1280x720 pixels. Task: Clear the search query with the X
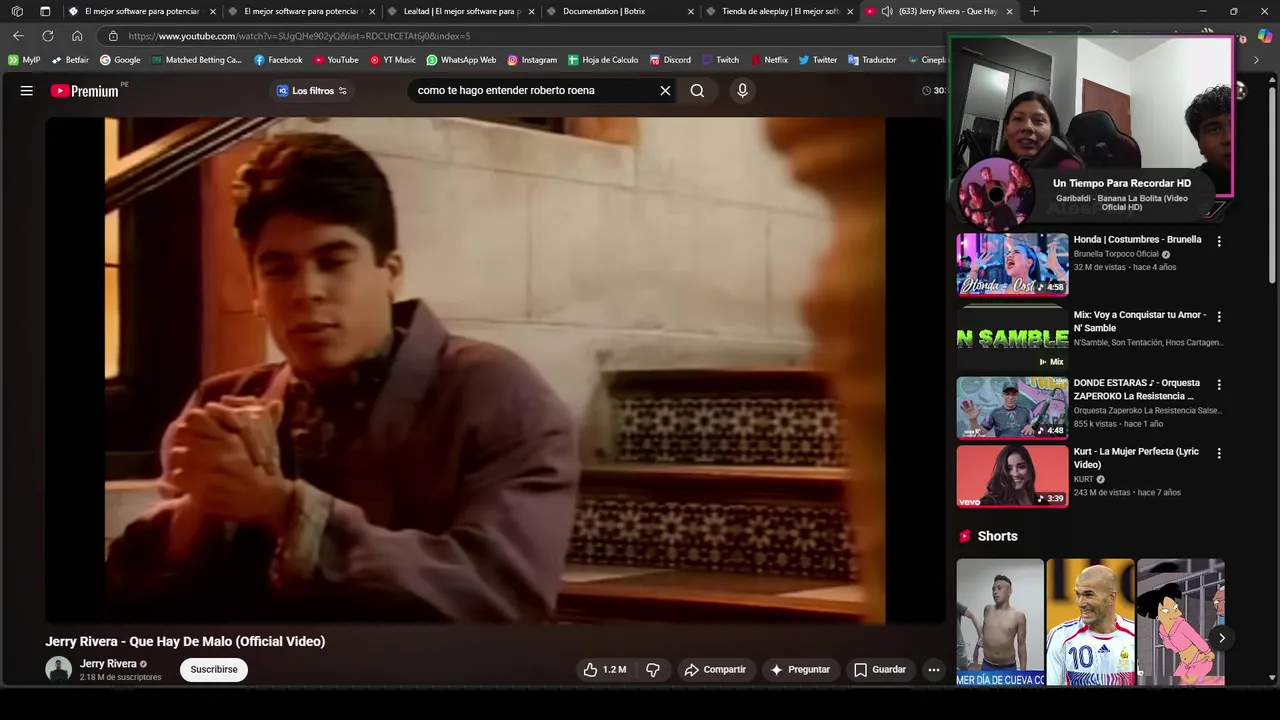665,90
